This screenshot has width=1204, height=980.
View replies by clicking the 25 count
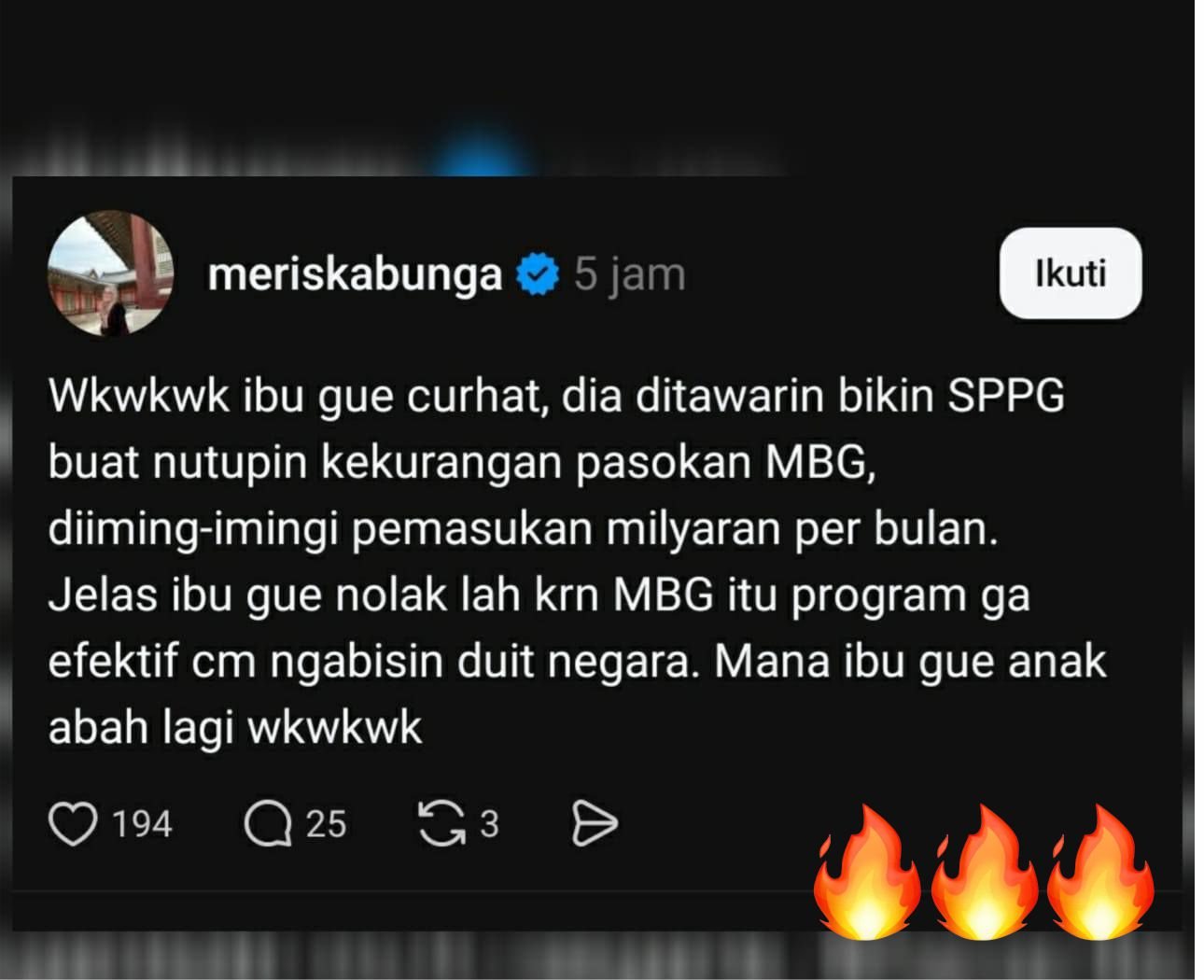point(326,825)
